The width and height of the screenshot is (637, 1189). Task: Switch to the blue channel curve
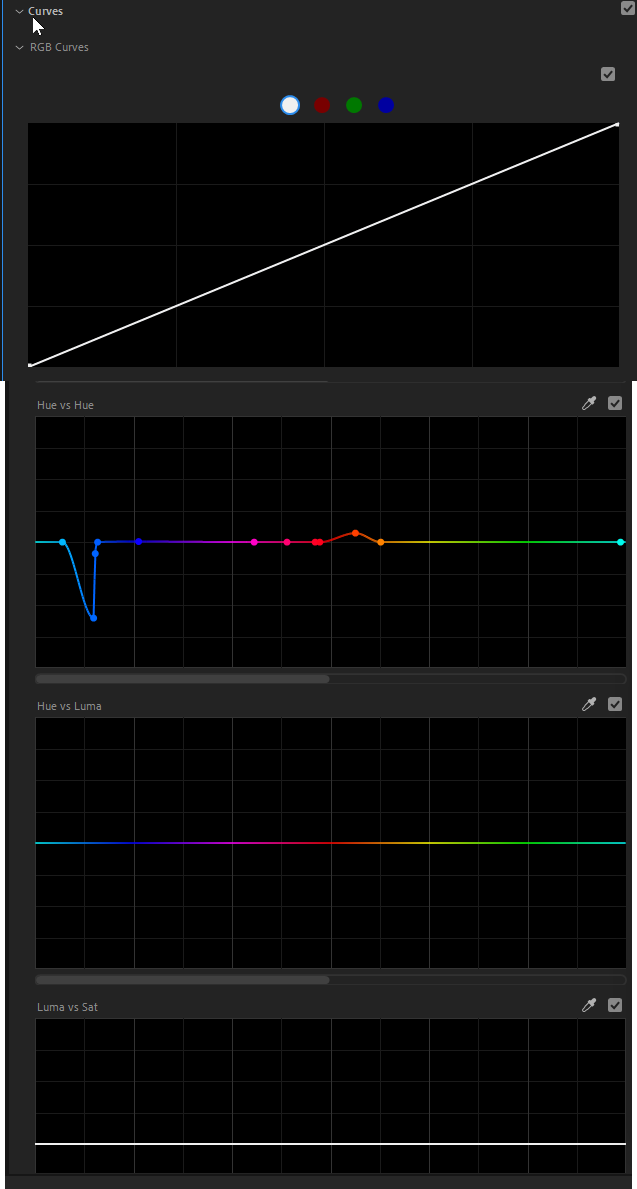(x=386, y=105)
